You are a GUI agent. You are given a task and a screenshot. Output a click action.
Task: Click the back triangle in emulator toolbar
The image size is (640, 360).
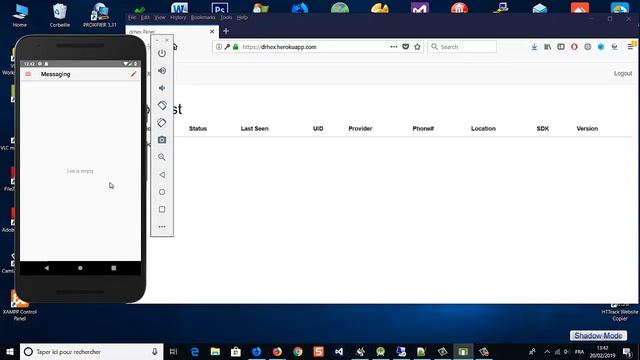[162, 175]
